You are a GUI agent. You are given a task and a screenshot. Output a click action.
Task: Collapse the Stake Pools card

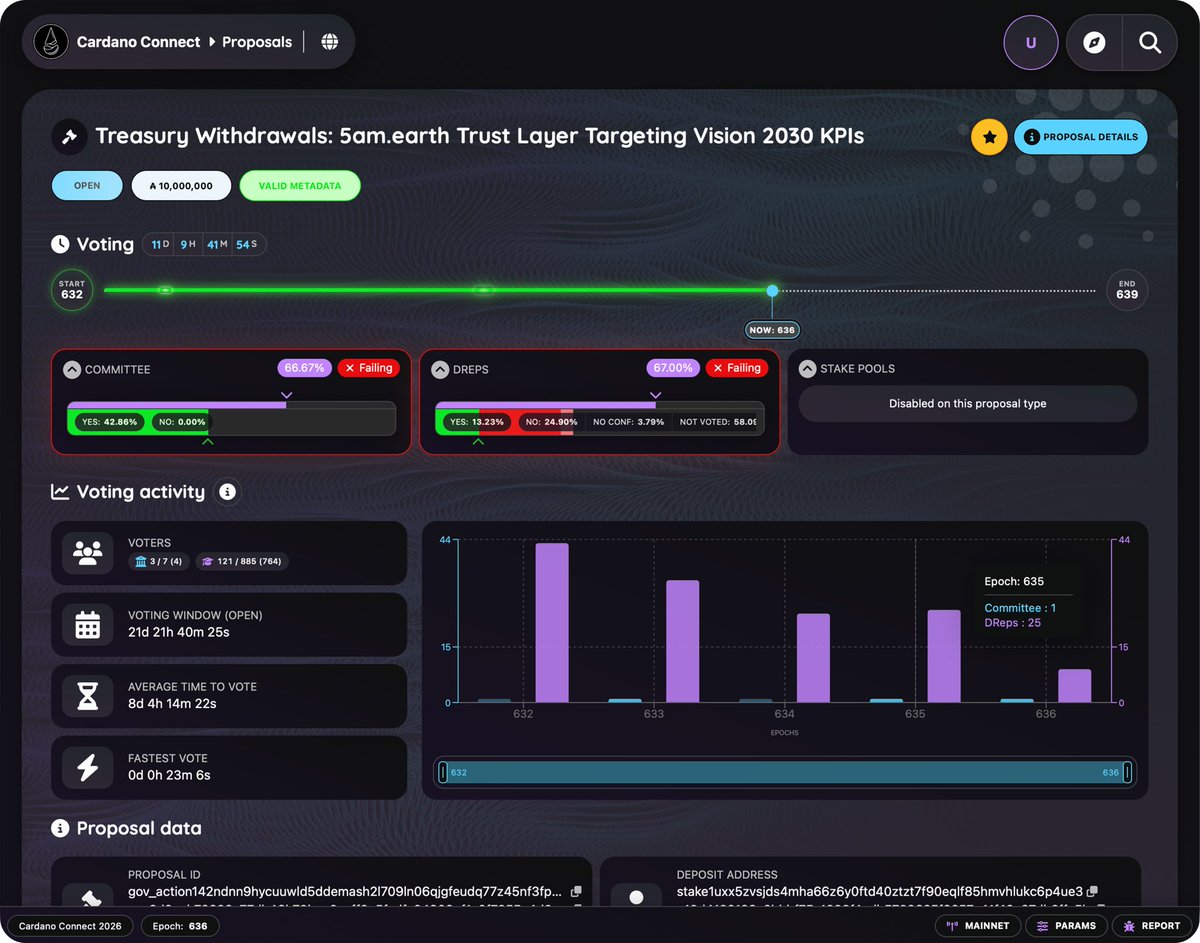pyautogui.click(x=808, y=368)
